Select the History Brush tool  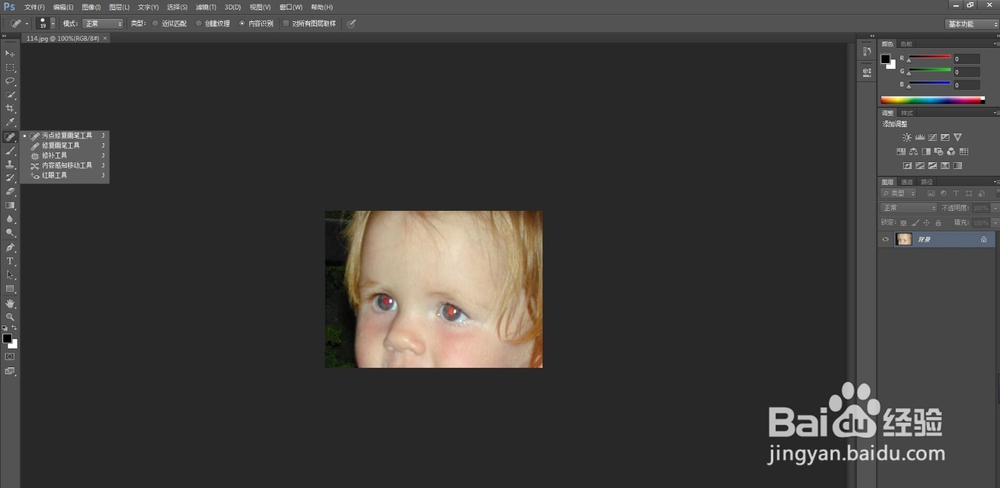(10, 178)
